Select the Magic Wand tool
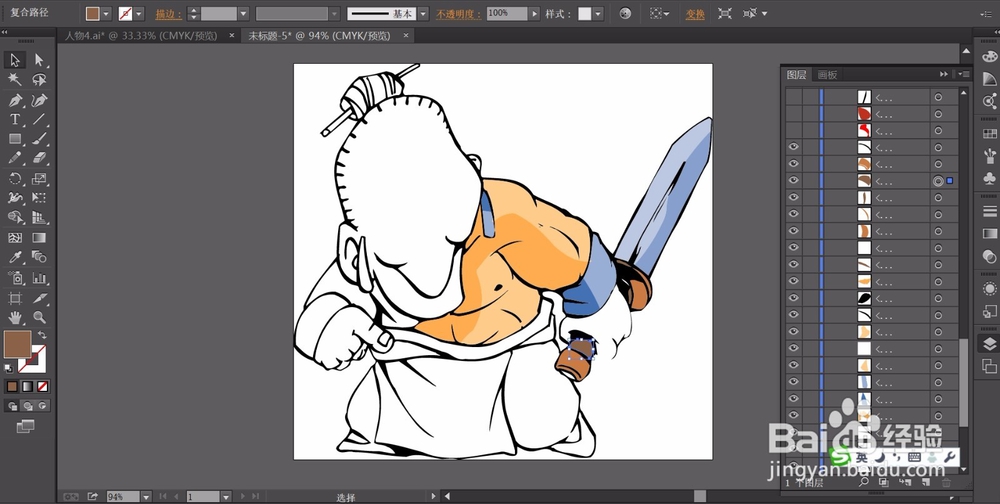 pos(15,80)
